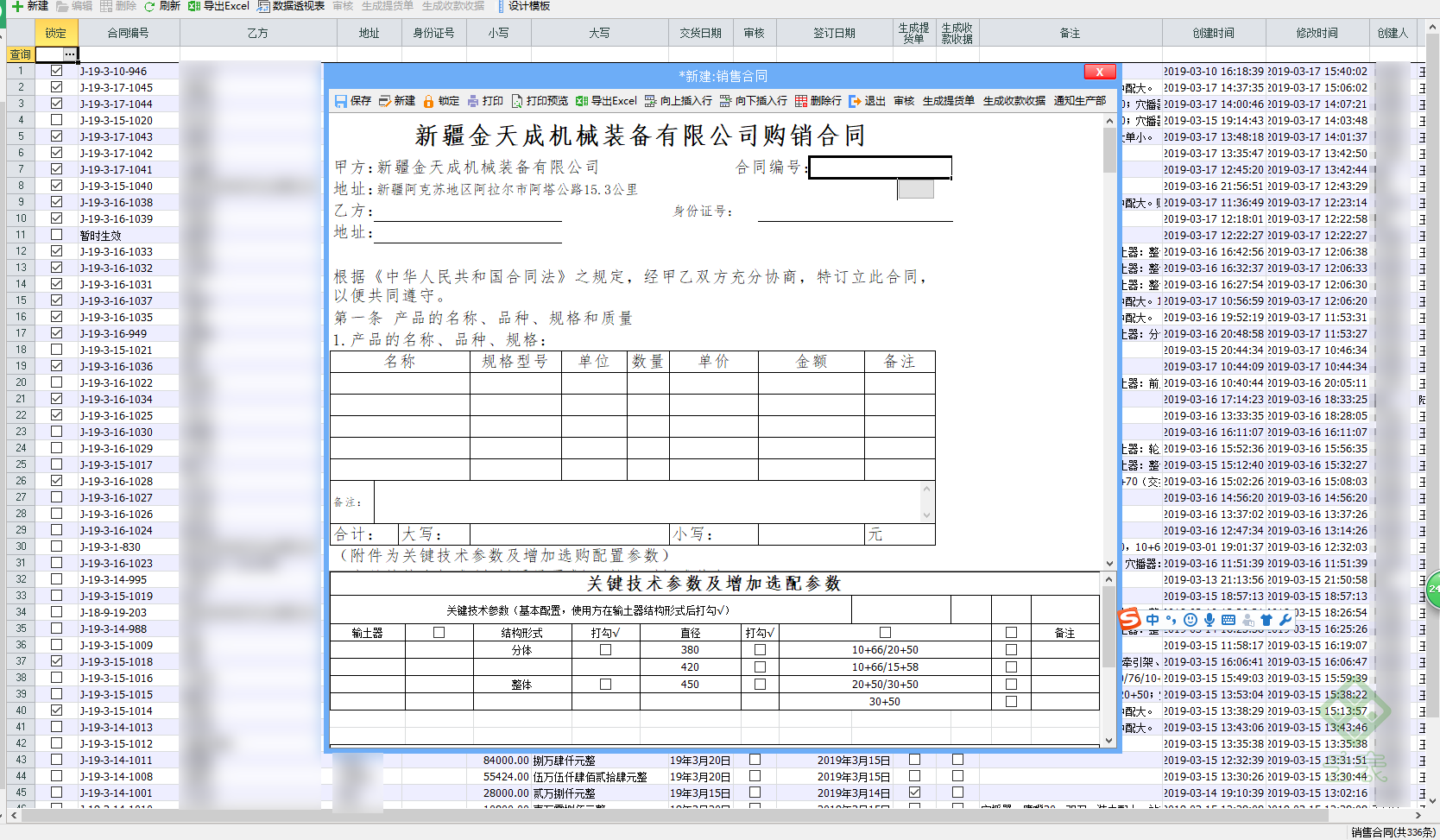Toggle the Sogou punctuation mode icon
Screen dimensions: 1440x840
pyautogui.click(x=1171, y=620)
